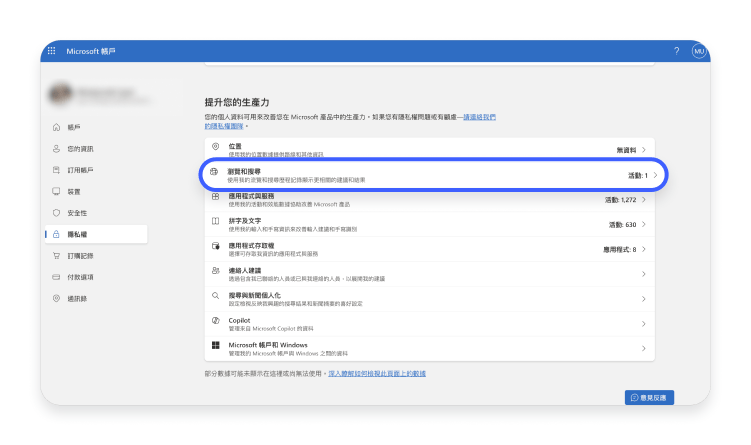751x445 pixels.
Task: Click the subscriptions icon beside 訂用帳戶
Action: (57, 170)
